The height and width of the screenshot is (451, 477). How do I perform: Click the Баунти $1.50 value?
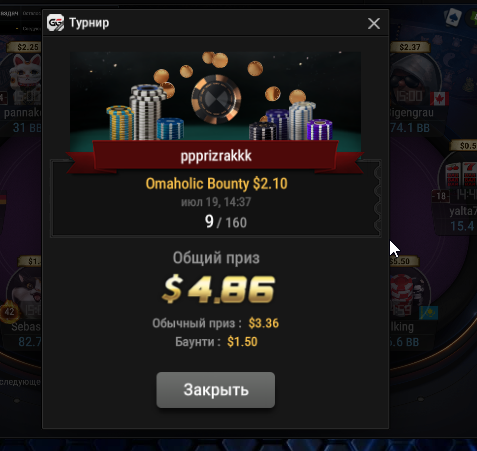click(x=242, y=342)
